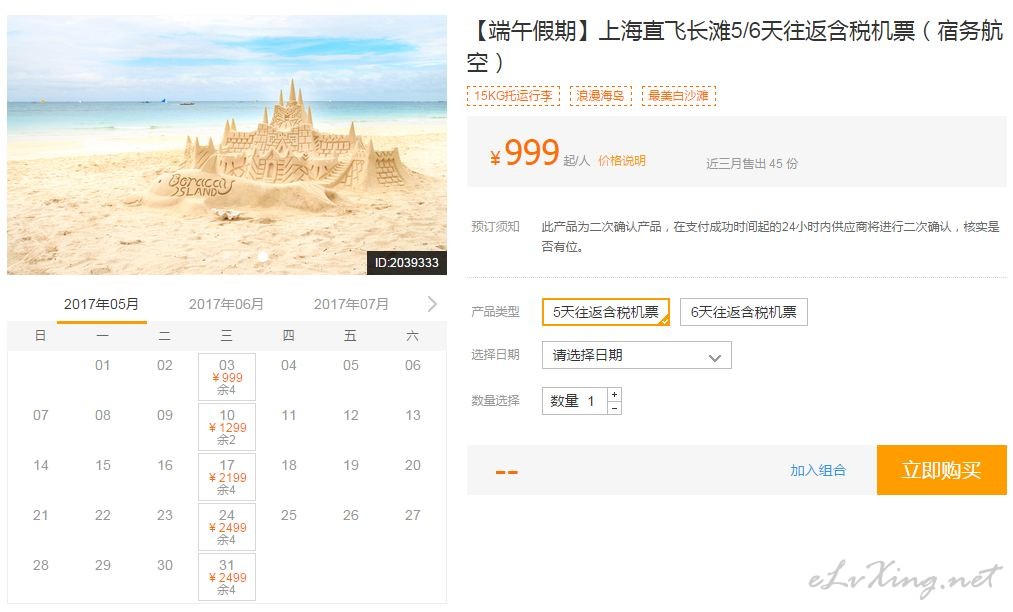Pick May 03 priced ¥999
The width and height of the screenshot is (1013, 612).
pos(227,377)
